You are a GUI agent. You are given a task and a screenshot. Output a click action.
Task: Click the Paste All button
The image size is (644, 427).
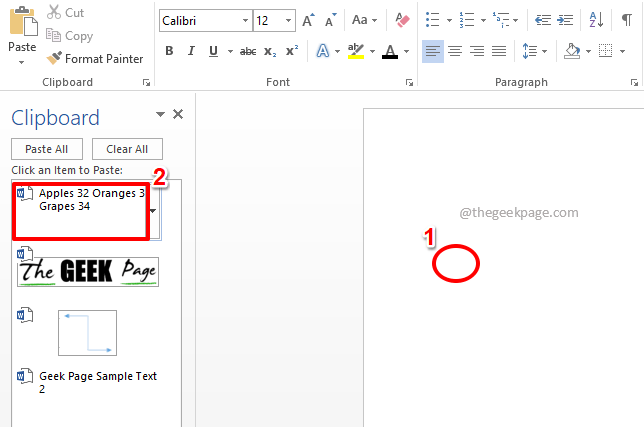[x=46, y=149]
